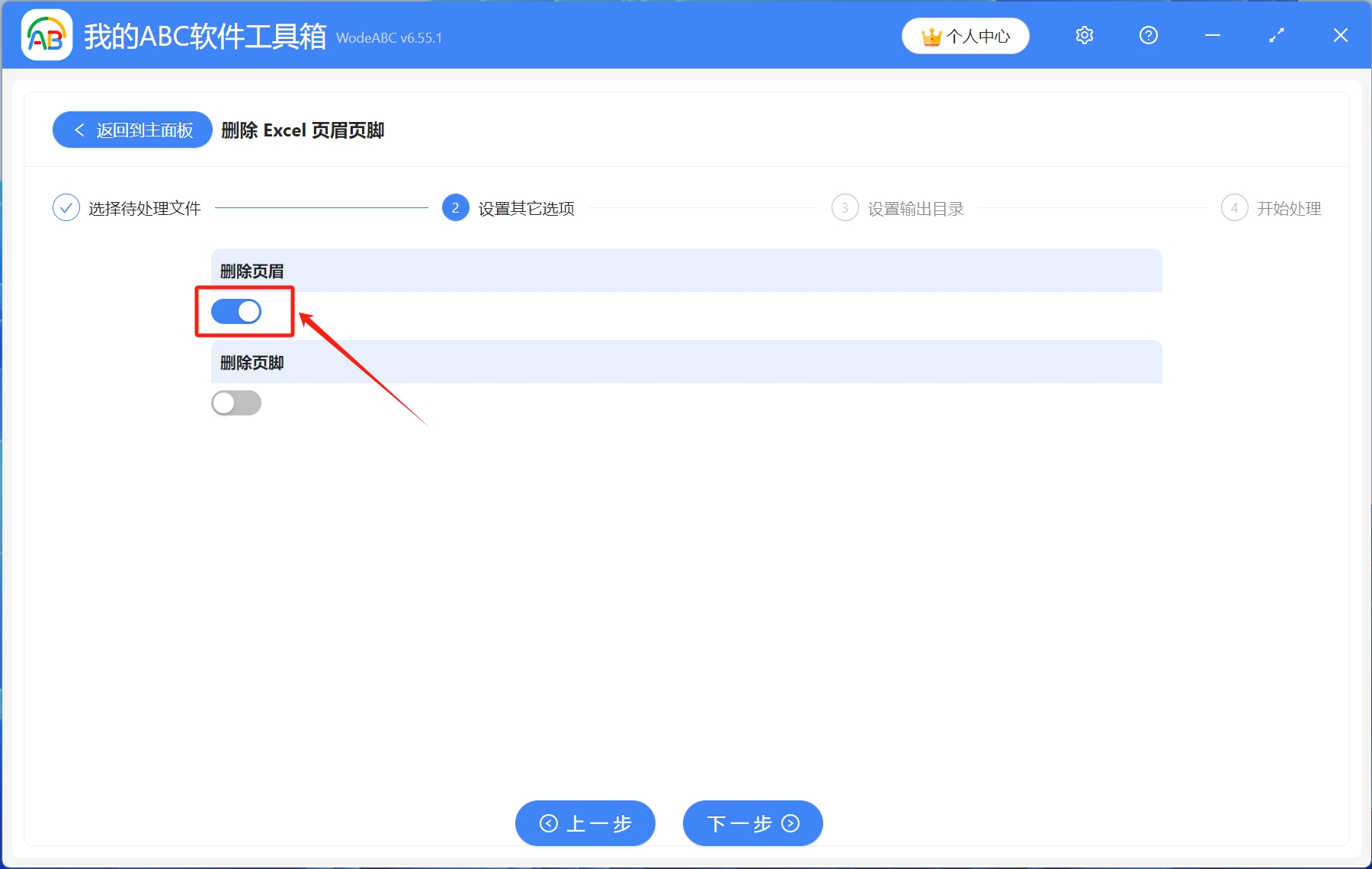Click the ABC app logo

pos(46,34)
